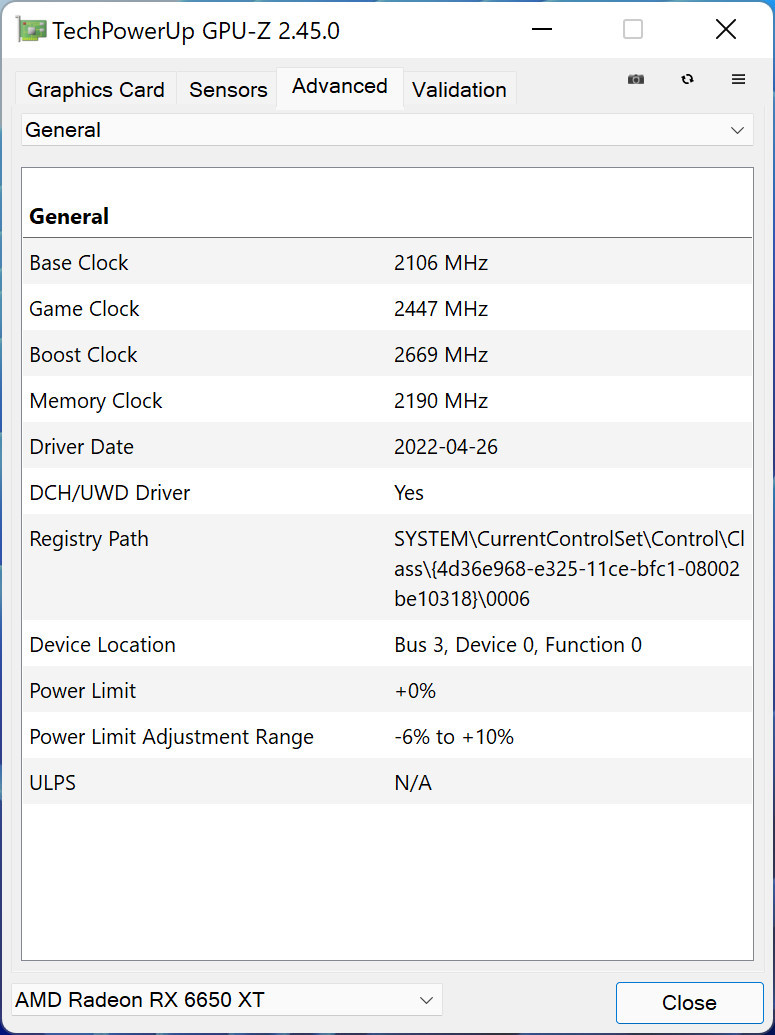Select the Advanced tab
775x1035 pixels.
click(x=340, y=86)
